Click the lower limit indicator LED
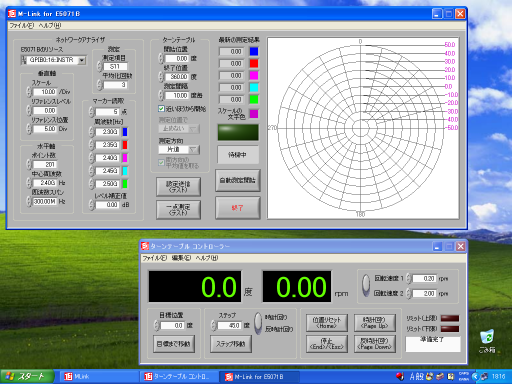512x384 pixels. pyautogui.click(x=450, y=329)
